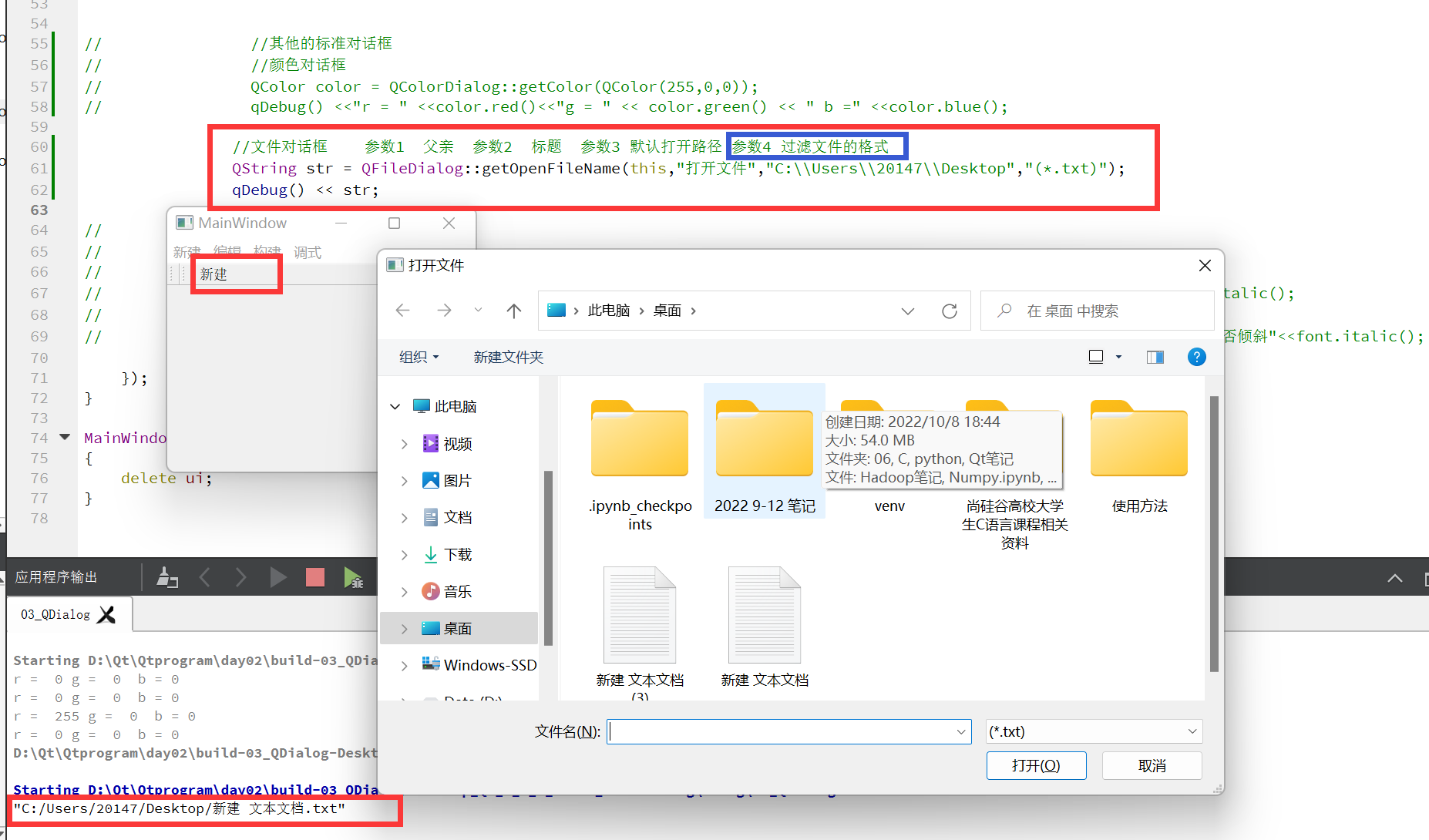
Task: Go up one folder level
Action: coord(514,311)
